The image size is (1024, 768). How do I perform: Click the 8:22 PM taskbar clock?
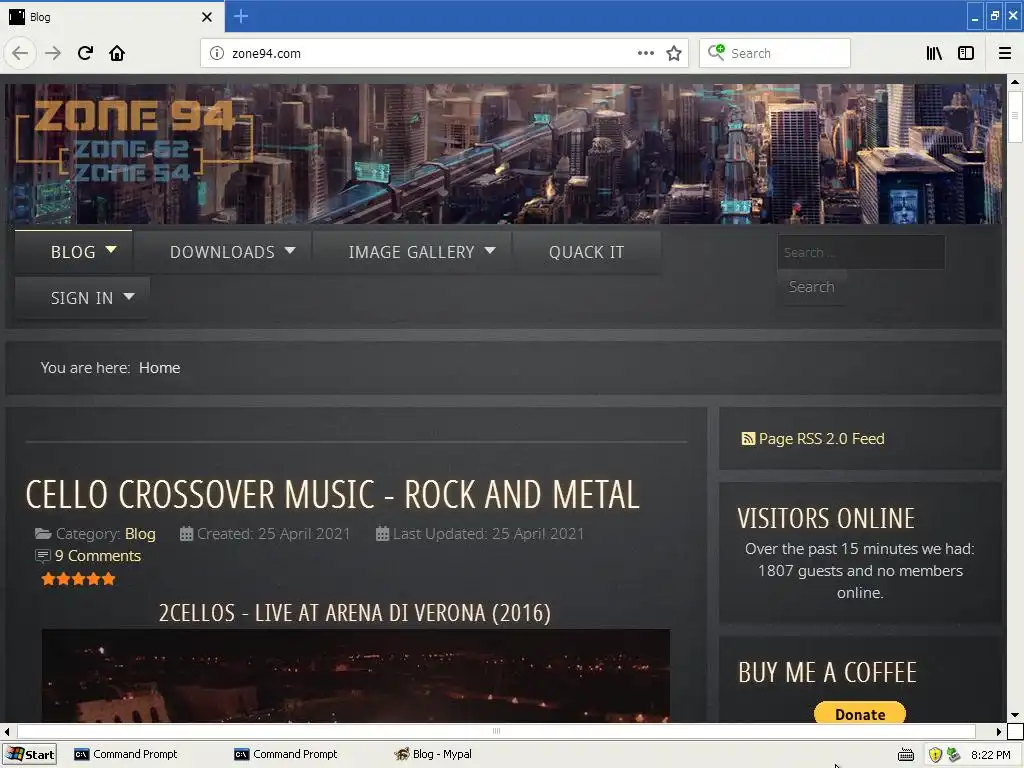tap(991, 755)
